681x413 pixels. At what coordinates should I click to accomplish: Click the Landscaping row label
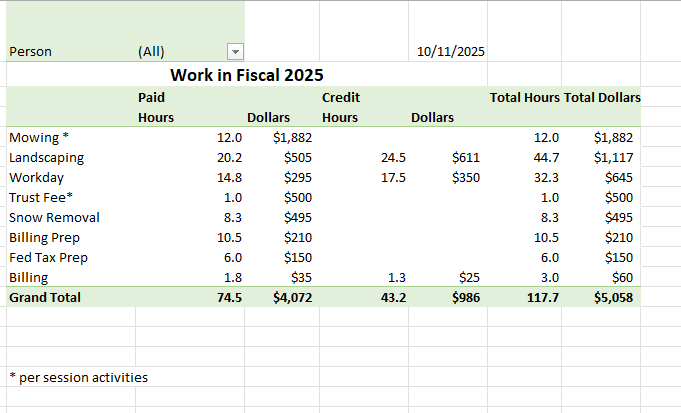(46, 157)
